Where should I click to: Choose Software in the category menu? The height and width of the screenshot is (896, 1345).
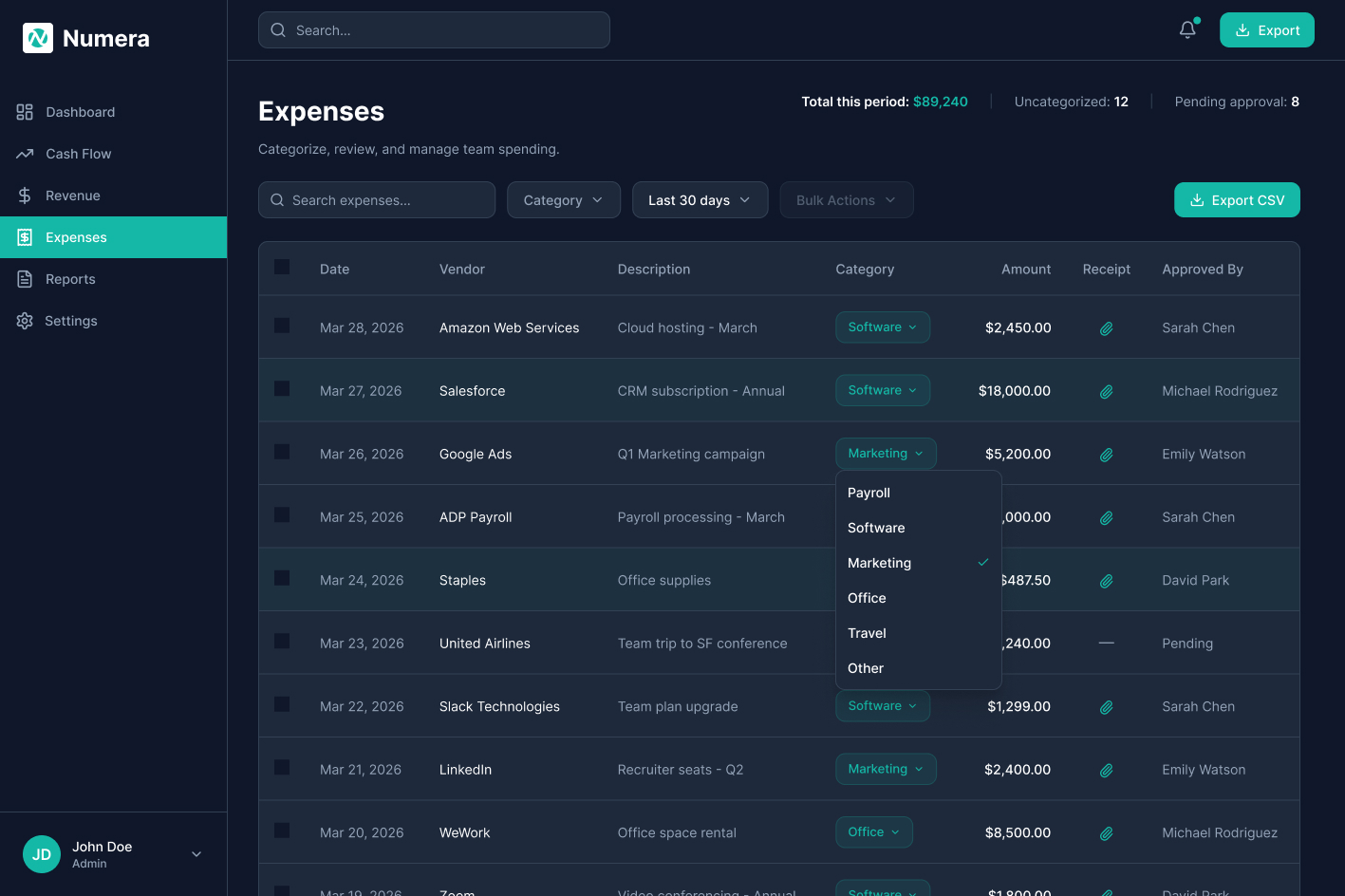click(919, 528)
